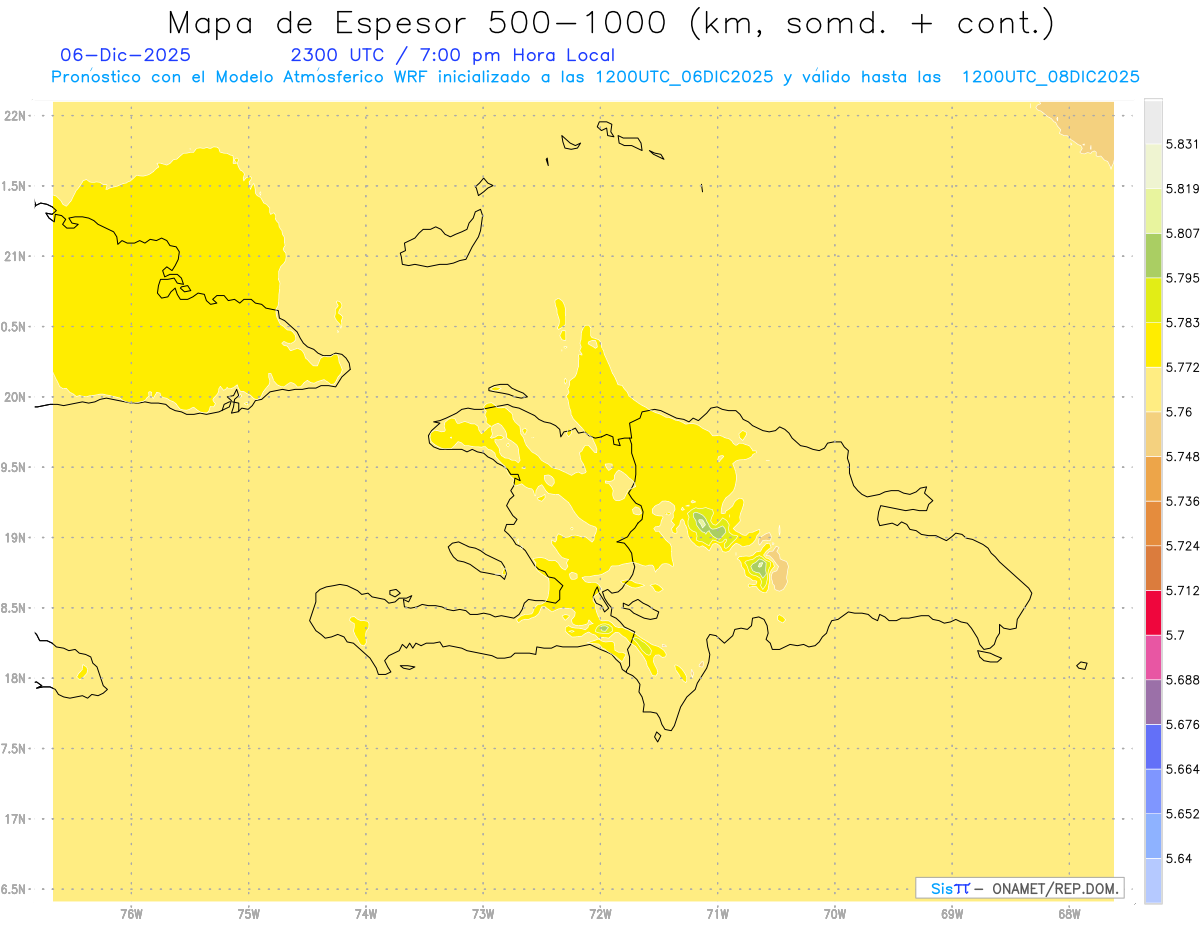The height and width of the screenshot is (927, 1200).
Task: Click the colorbar value 5.783
Action: coord(1182,322)
